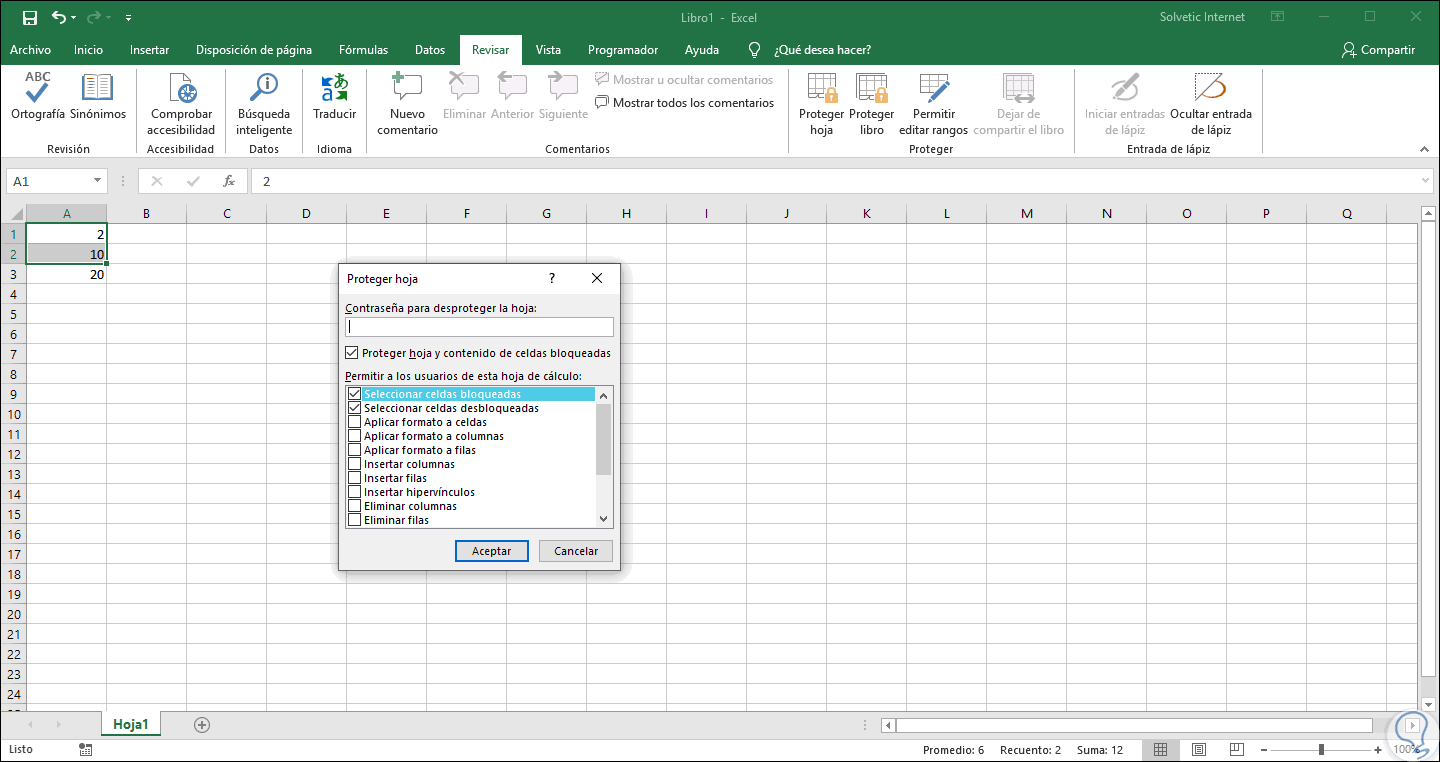Collapse the ribbon with the chevron

pyautogui.click(x=1425, y=149)
